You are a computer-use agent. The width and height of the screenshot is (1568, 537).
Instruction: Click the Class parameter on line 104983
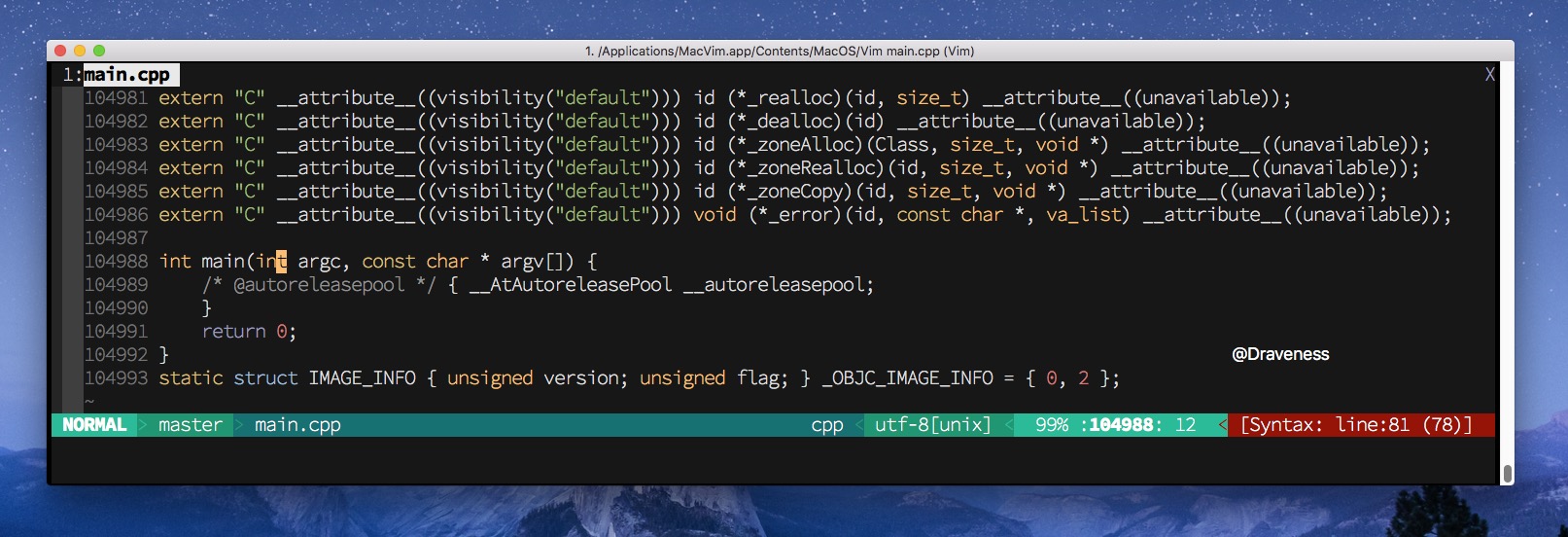pos(902,145)
